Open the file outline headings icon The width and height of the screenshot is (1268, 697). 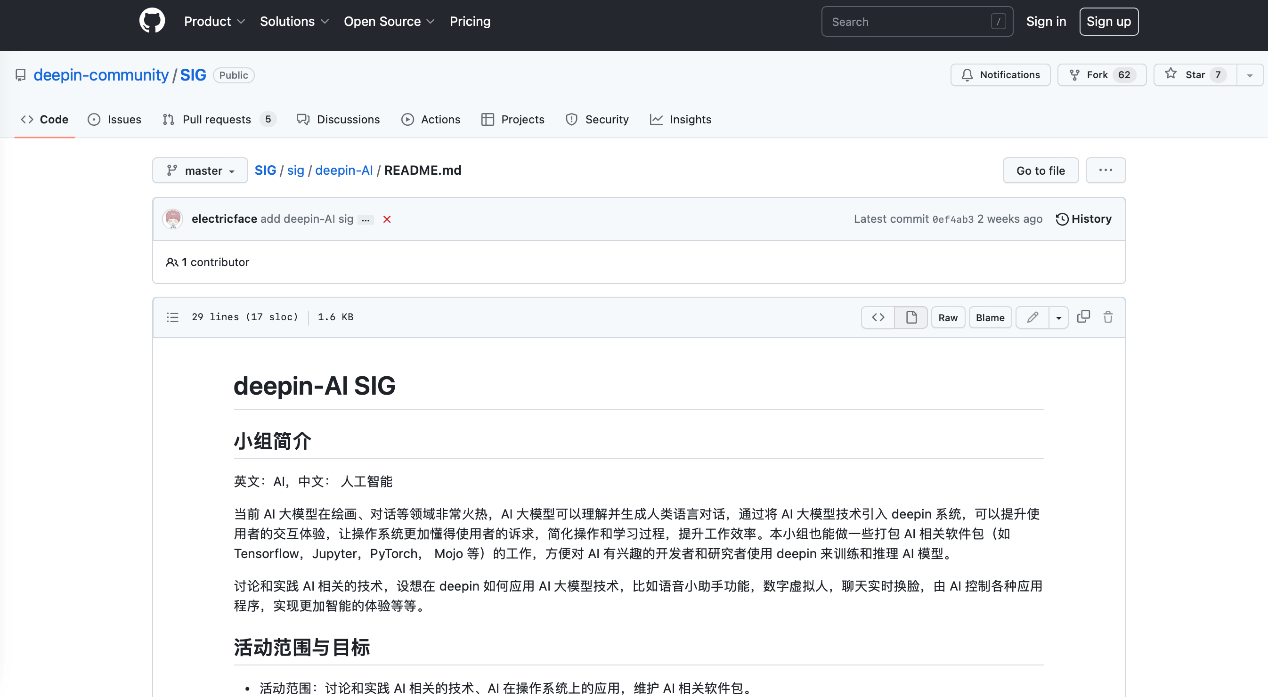coord(172,317)
